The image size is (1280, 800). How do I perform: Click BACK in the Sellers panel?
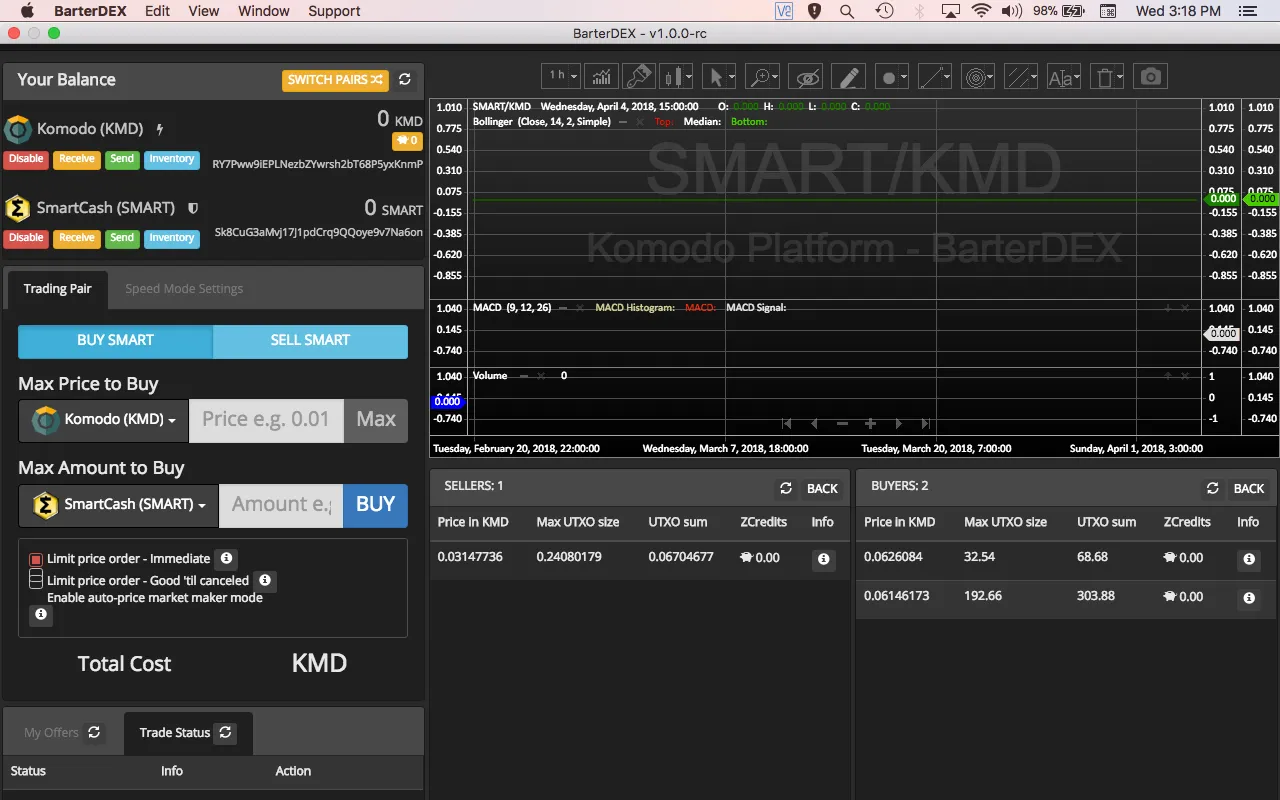822,488
